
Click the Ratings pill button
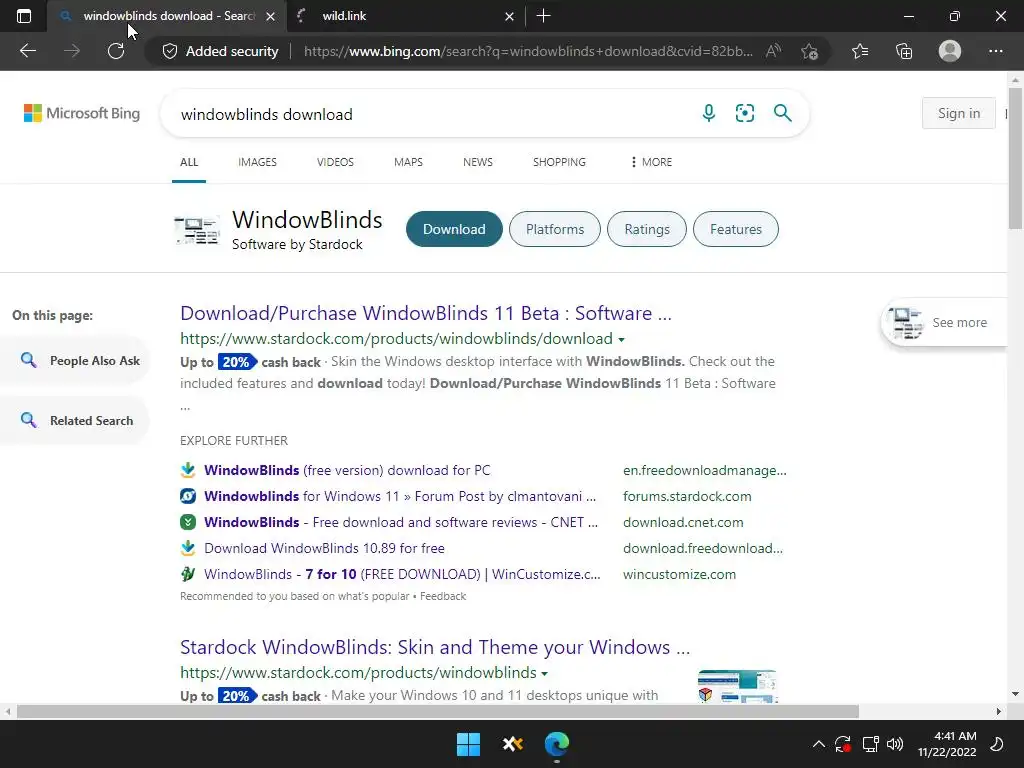[647, 229]
